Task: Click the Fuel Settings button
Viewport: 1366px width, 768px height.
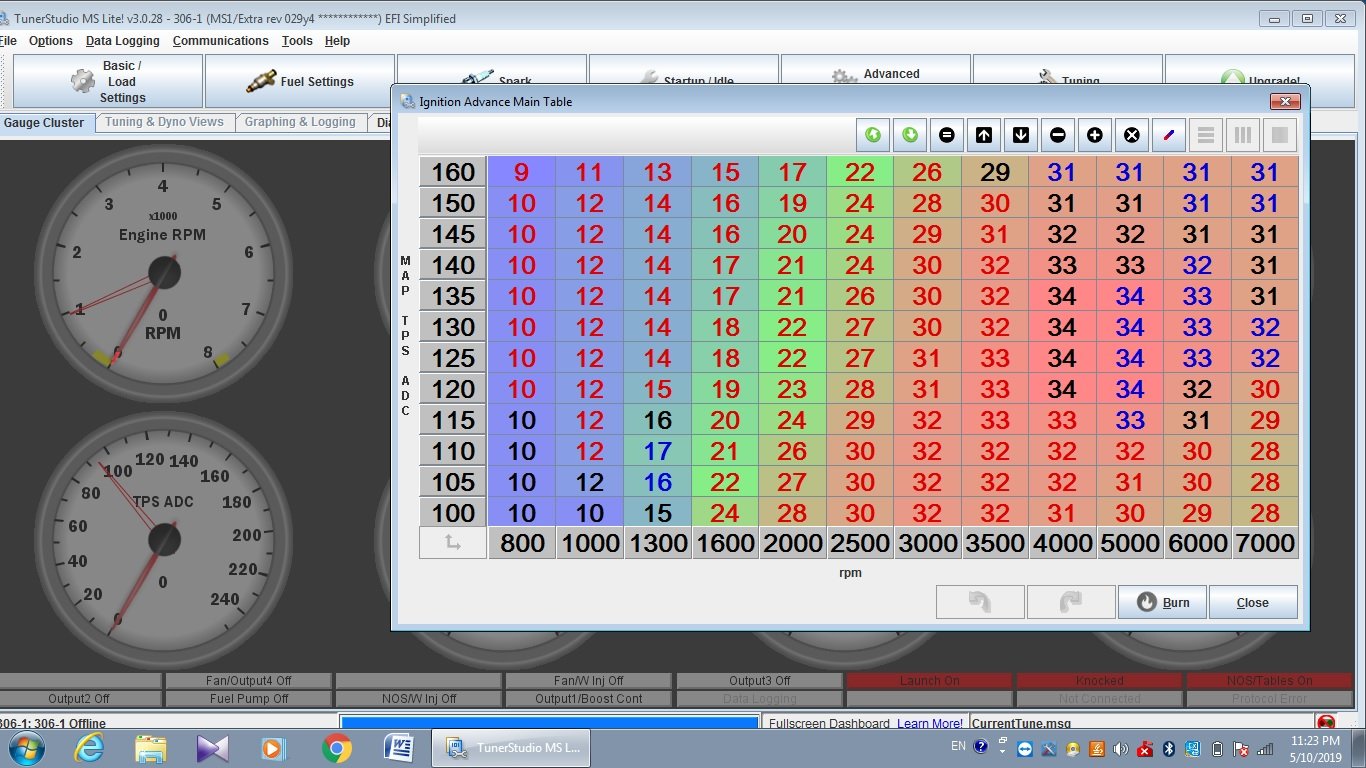Action: 300,81
